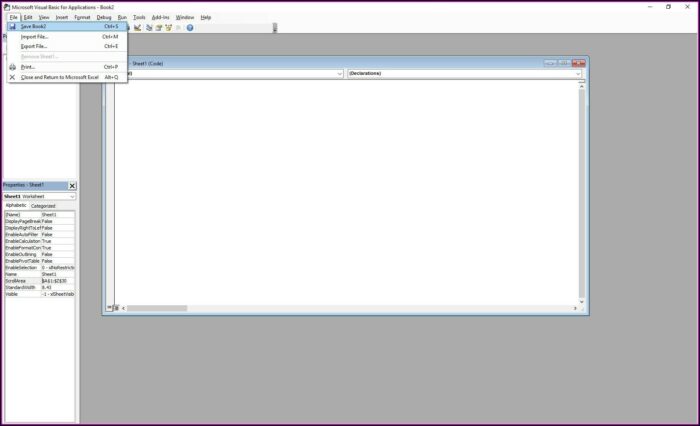Select the EnableSelection property row
Screen dimensions: 700x426
coord(40,267)
